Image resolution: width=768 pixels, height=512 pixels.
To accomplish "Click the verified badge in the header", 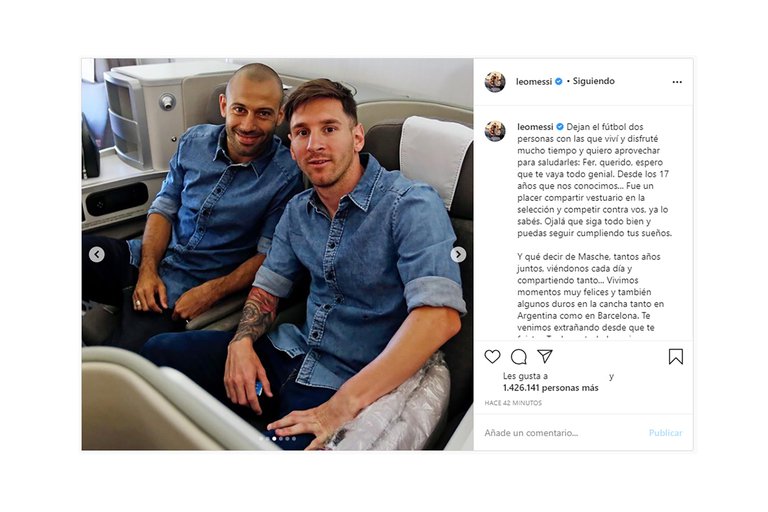I will [558, 81].
